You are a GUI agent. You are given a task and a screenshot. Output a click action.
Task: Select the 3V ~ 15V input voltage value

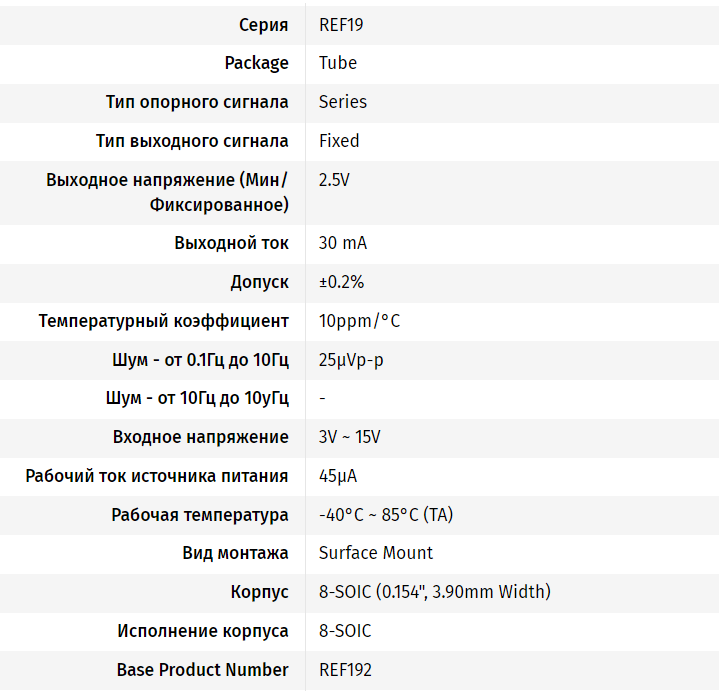pos(349,437)
